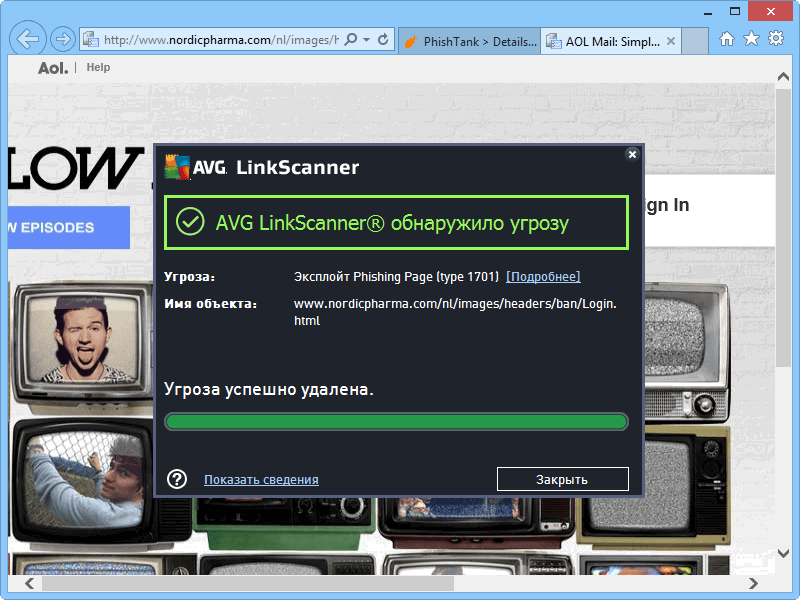Screen dimensions: 800x600
Task: Close the AVG LinkScanner dialog with X
Action: pyautogui.click(x=632, y=154)
